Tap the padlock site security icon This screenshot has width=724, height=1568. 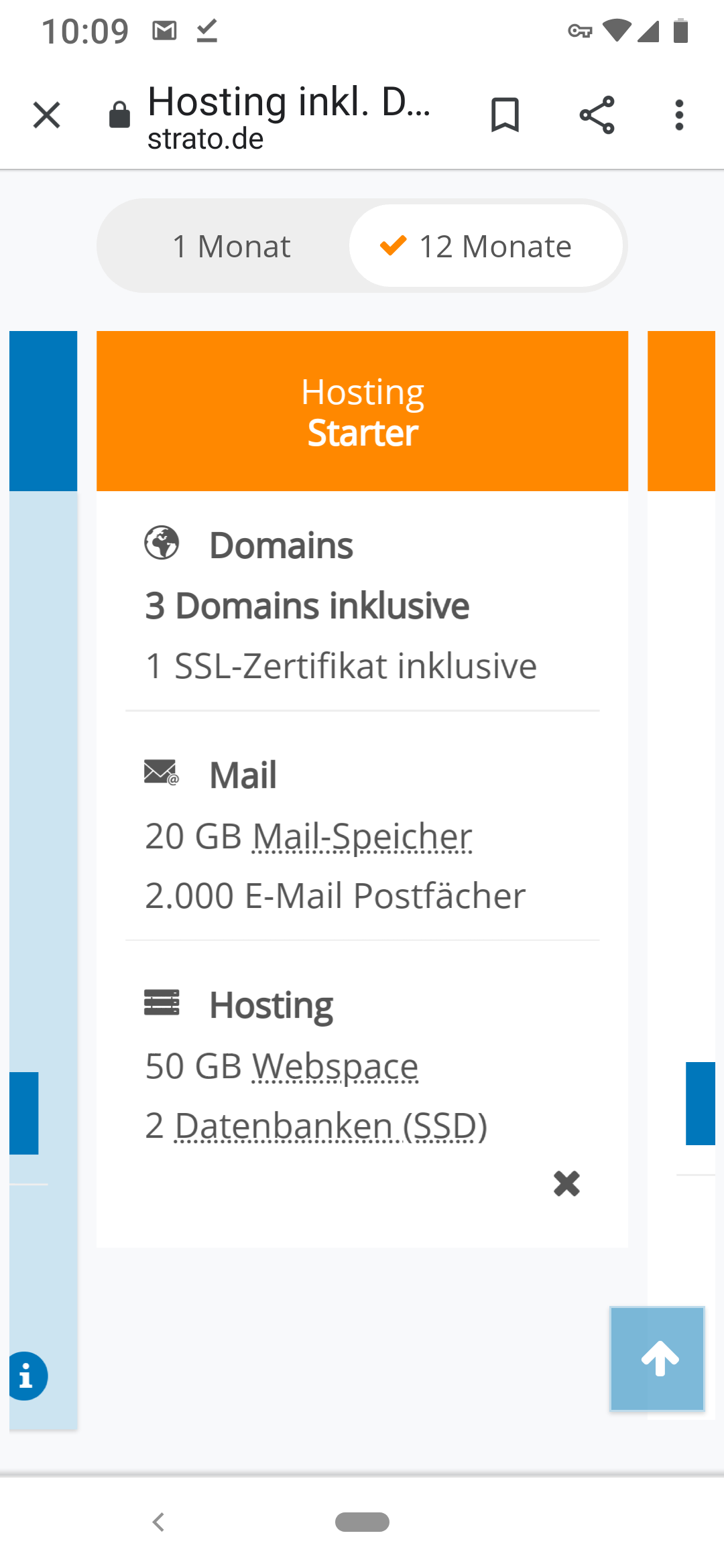point(119,115)
